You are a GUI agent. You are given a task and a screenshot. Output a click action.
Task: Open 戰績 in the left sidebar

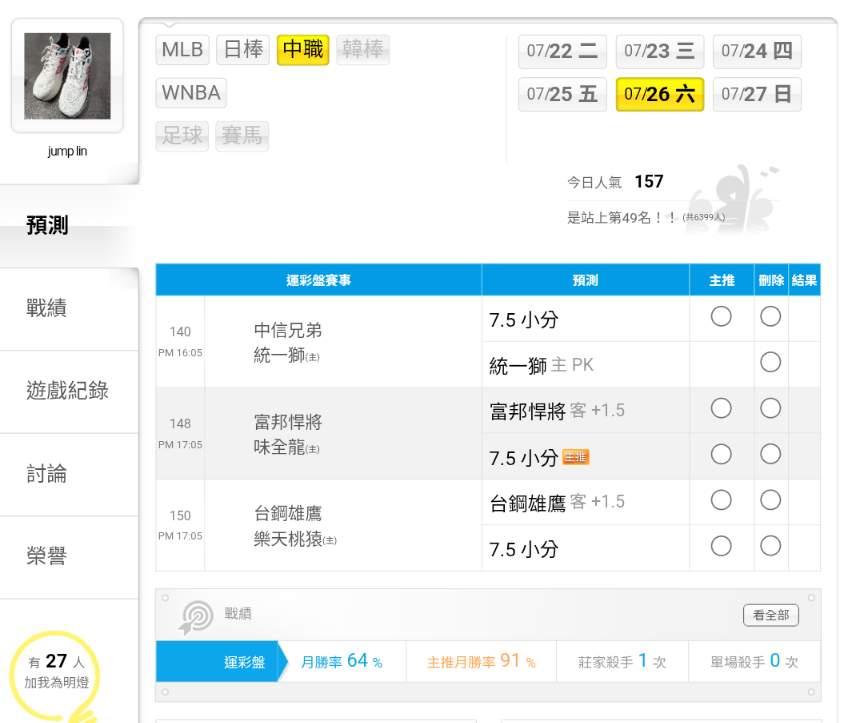47,307
